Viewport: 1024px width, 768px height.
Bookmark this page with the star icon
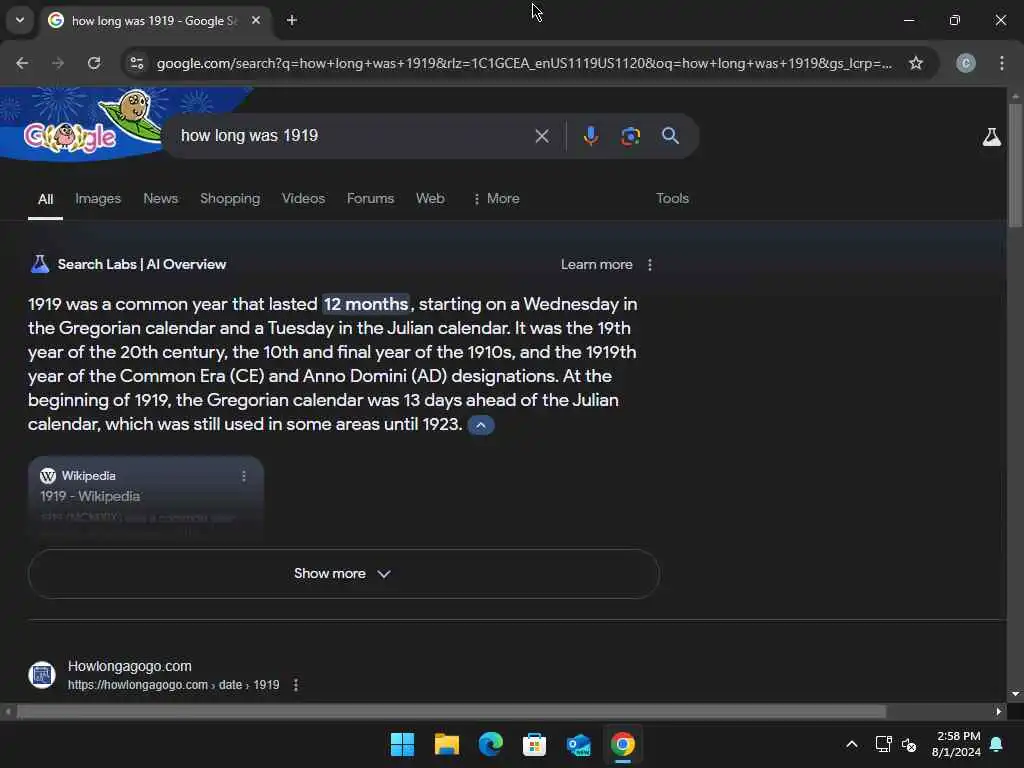tap(916, 63)
